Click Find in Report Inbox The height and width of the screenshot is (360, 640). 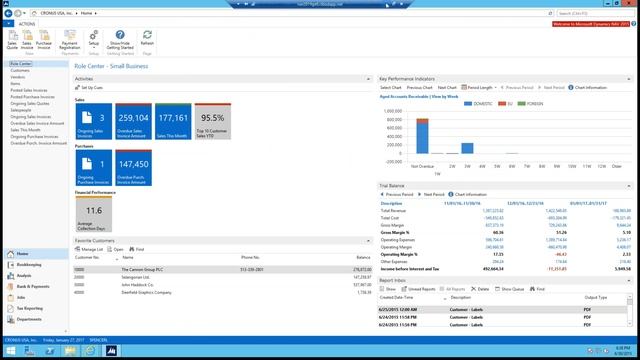[537, 289]
